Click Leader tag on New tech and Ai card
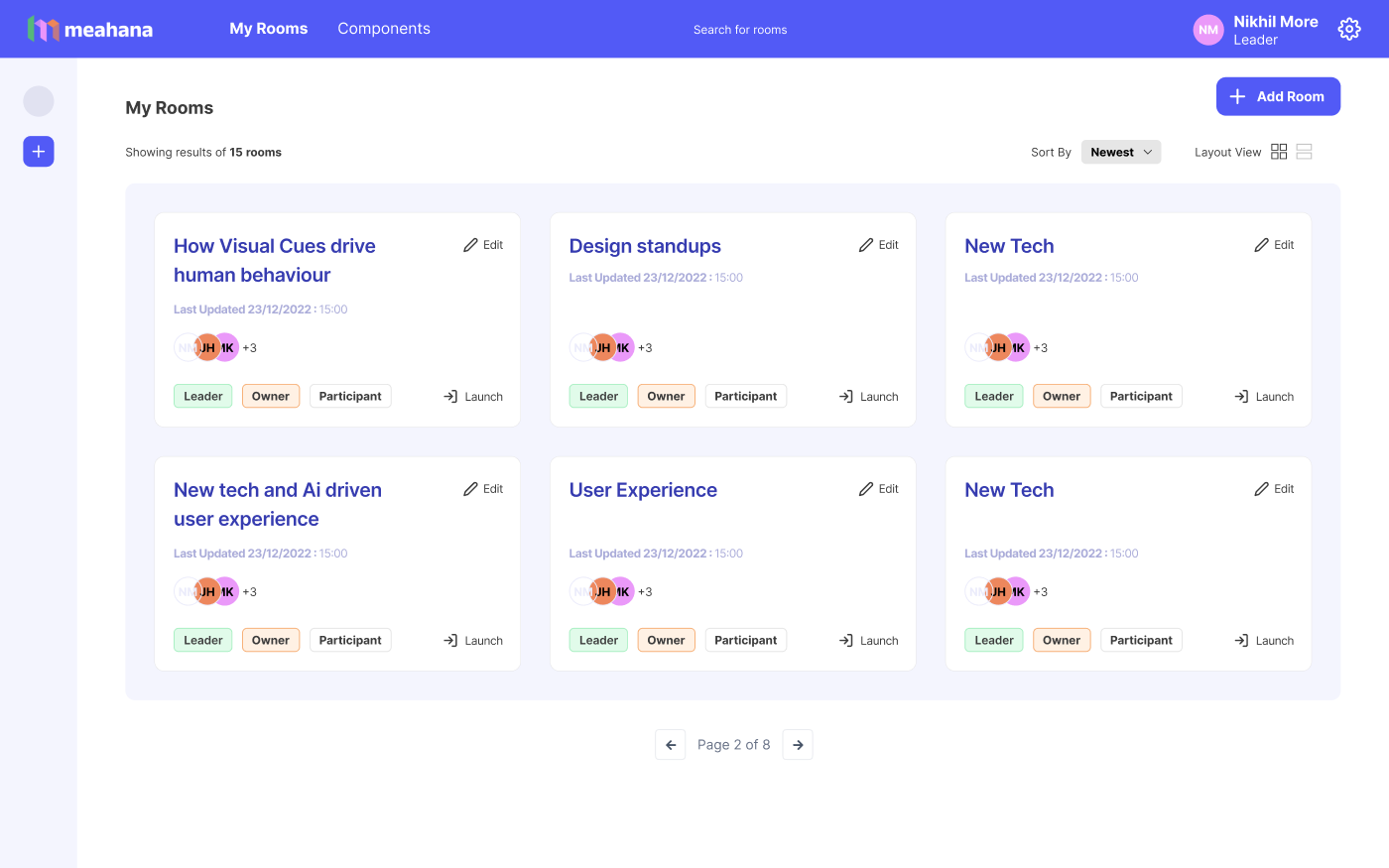 pos(203,640)
